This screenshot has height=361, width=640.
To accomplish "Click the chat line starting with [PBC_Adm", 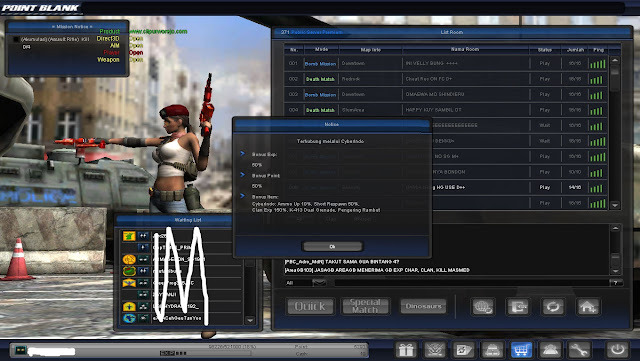I will [342, 262].
